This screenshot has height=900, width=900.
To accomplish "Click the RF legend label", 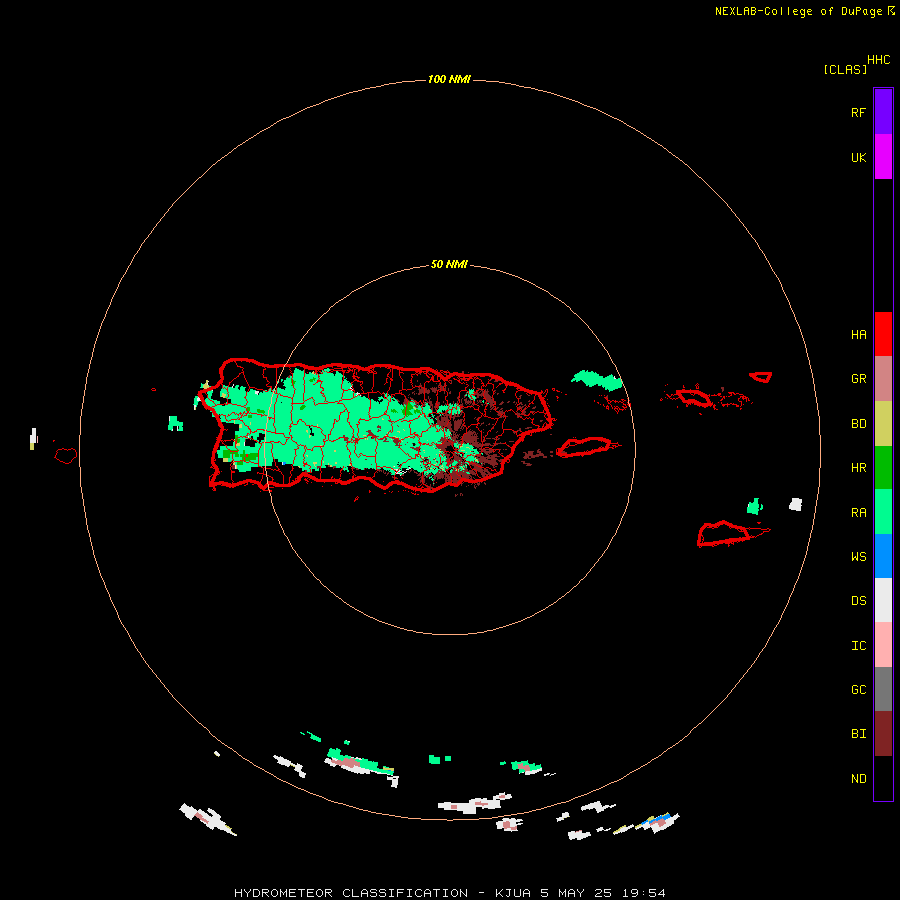I will click(x=858, y=112).
